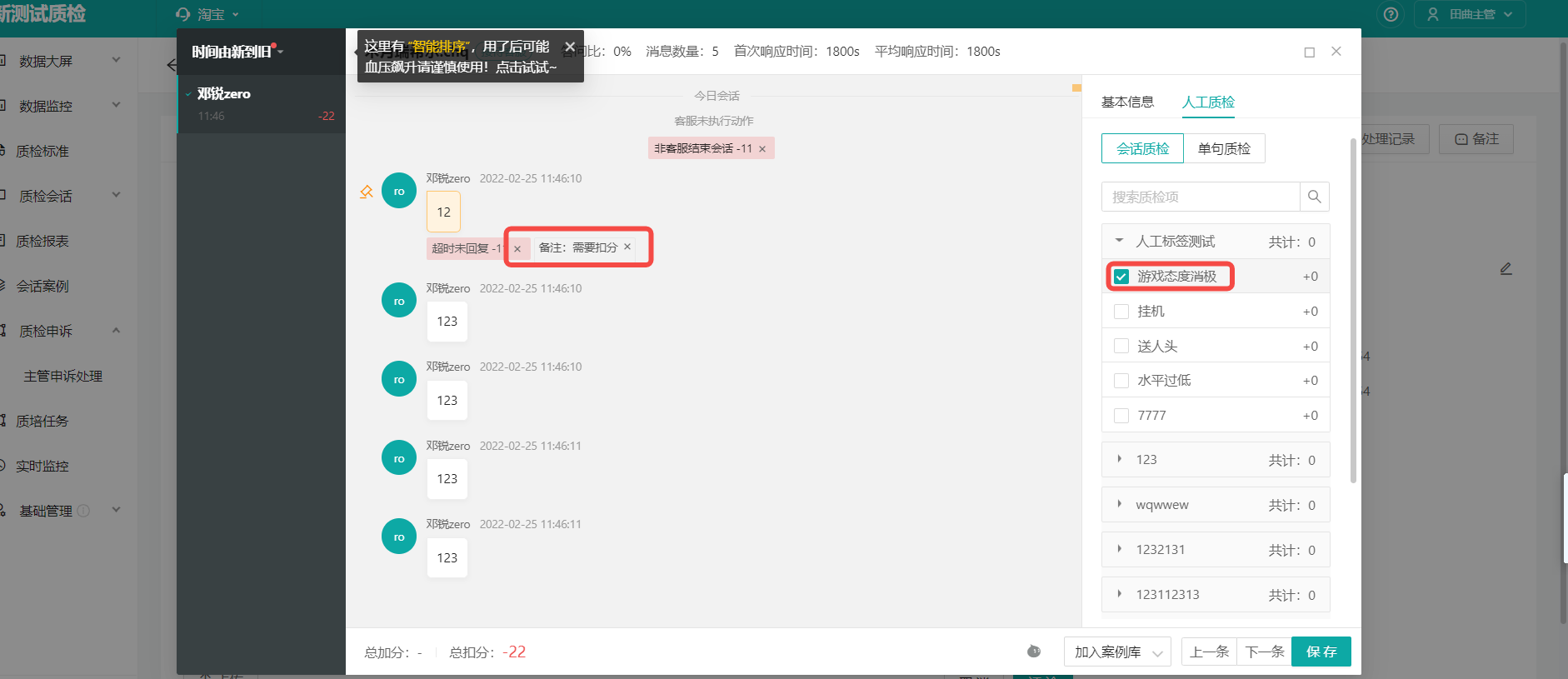Screen dimensions: 1568x679
Task: Click the 11:46:11 last 123 message bubble
Action: 447,557
